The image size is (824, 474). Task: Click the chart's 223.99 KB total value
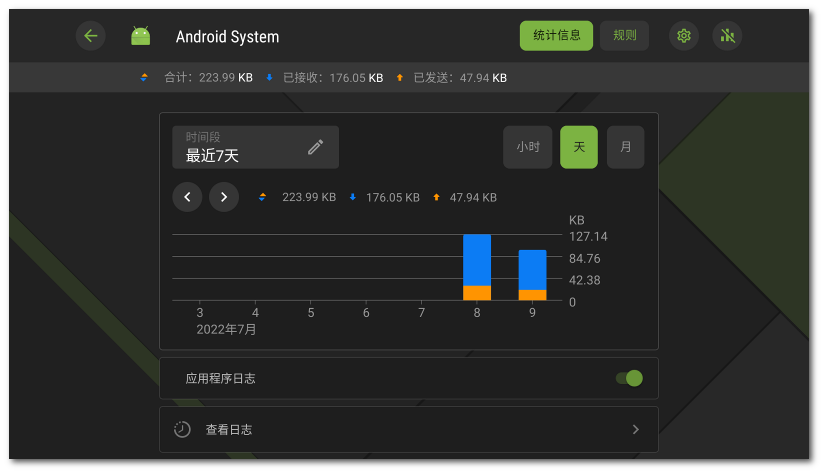pyautogui.click(x=309, y=197)
